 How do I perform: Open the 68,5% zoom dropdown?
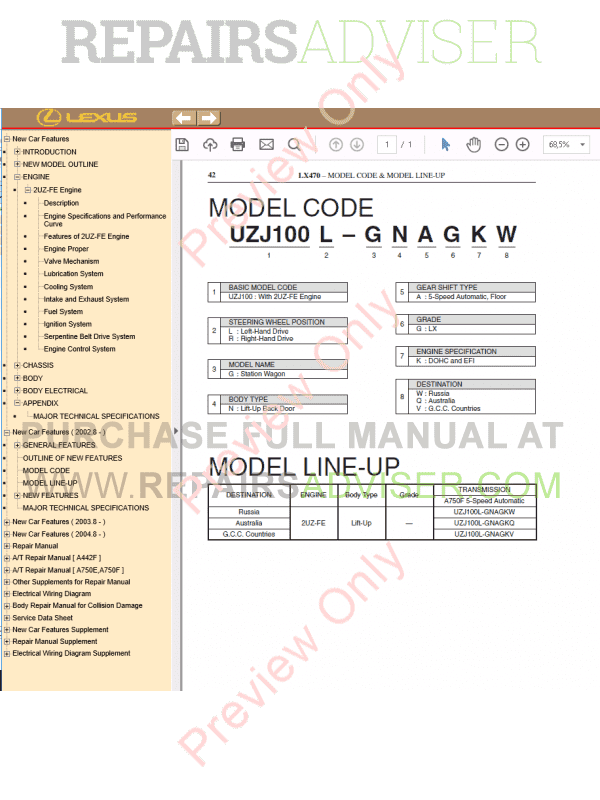[566, 144]
